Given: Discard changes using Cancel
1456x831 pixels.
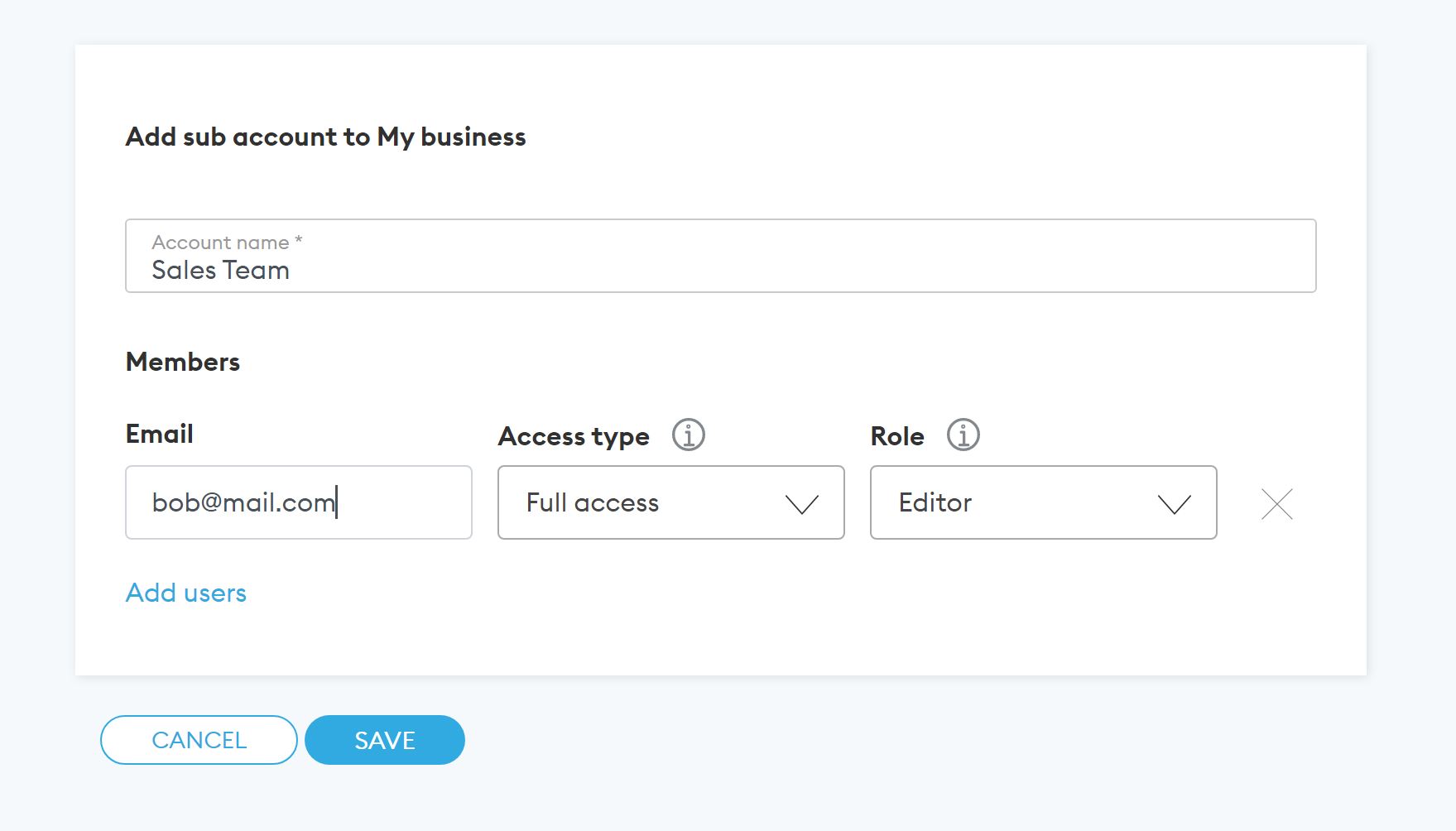Looking at the screenshot, I should (x=198, y=739).
